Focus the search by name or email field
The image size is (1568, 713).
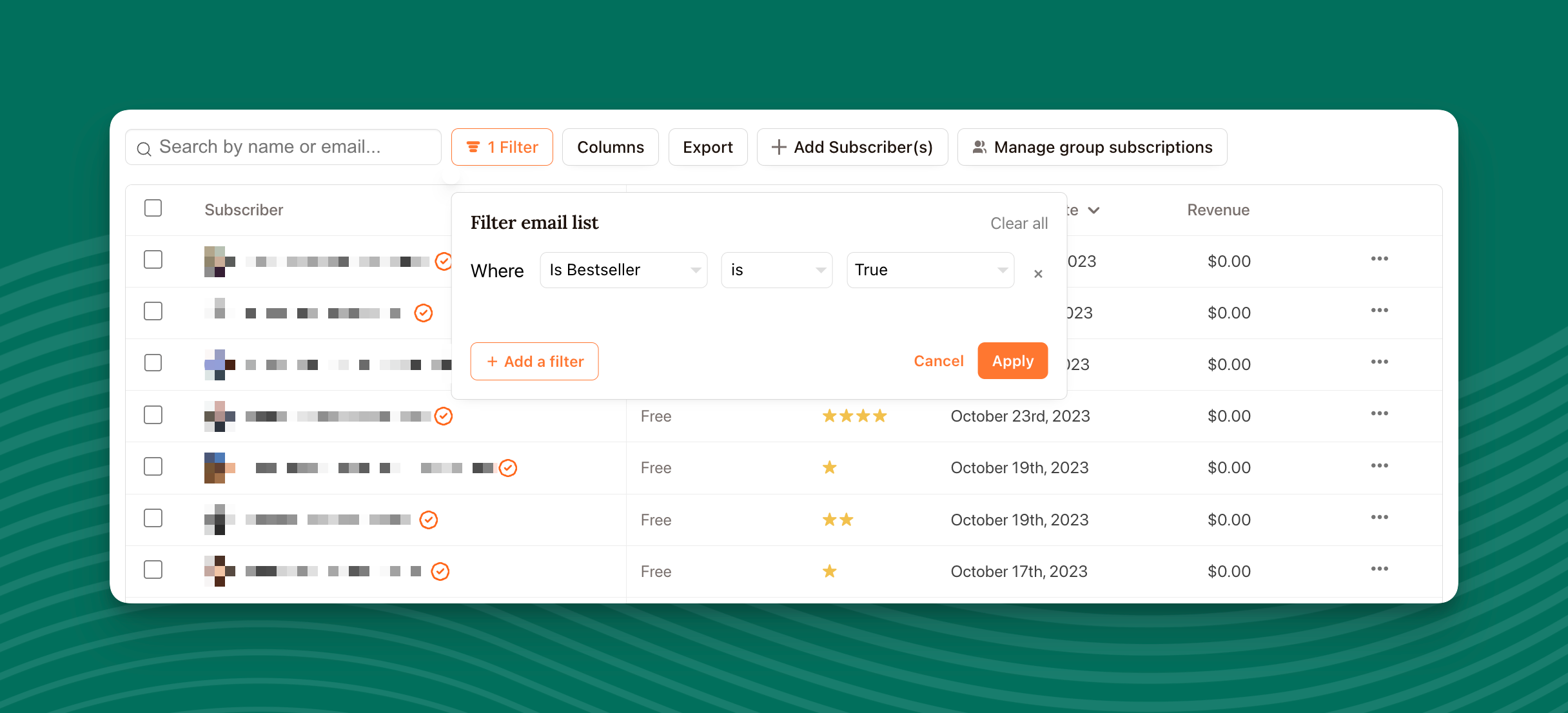290,147
